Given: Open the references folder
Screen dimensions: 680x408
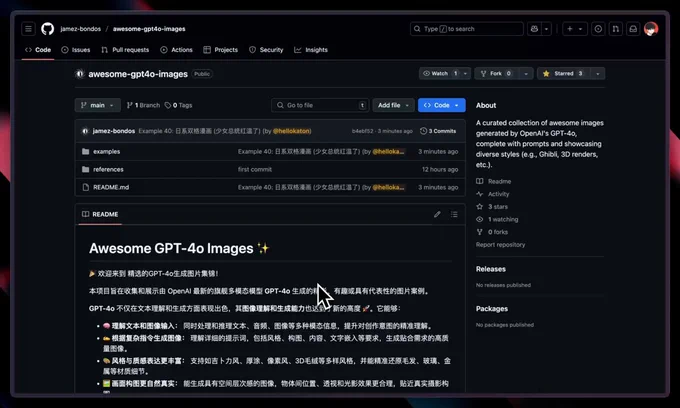Looking at the screenshot, I should pyautogui.click(x=108, y=170).
